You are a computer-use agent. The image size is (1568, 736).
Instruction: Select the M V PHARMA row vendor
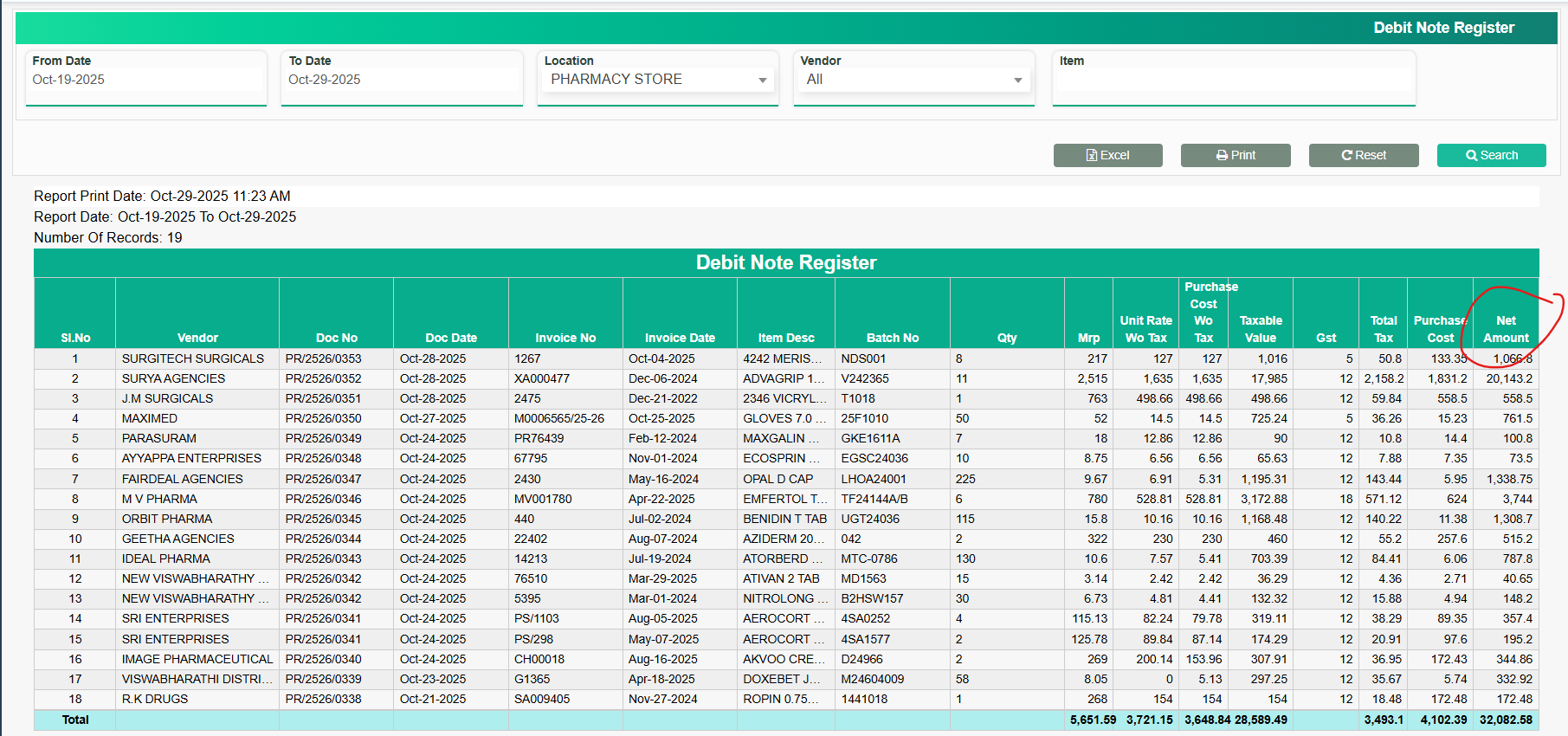(159, 499)
